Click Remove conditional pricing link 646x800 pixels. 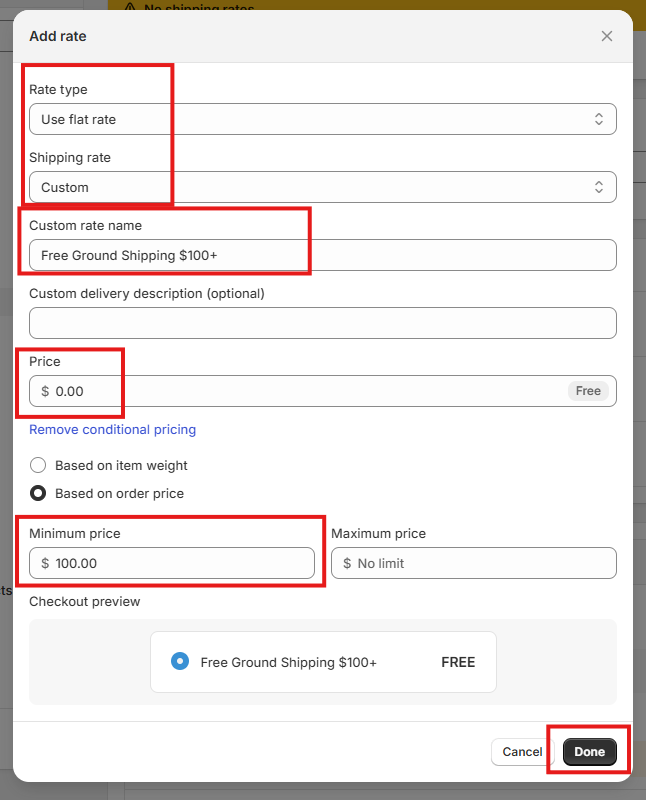pyautogui.click(x=112, y=429)
